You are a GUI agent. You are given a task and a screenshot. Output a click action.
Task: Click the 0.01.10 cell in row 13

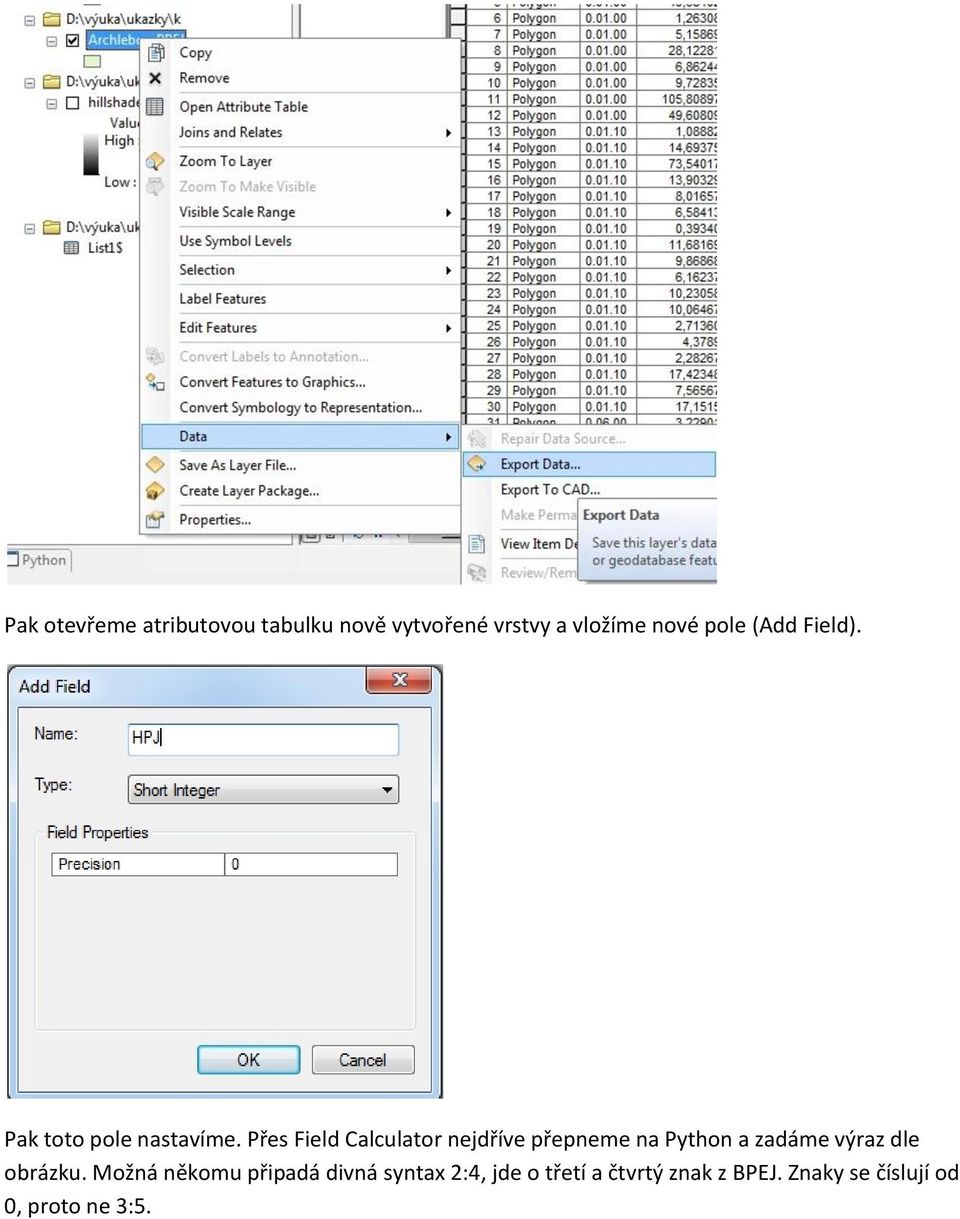(x=606, y=132)
